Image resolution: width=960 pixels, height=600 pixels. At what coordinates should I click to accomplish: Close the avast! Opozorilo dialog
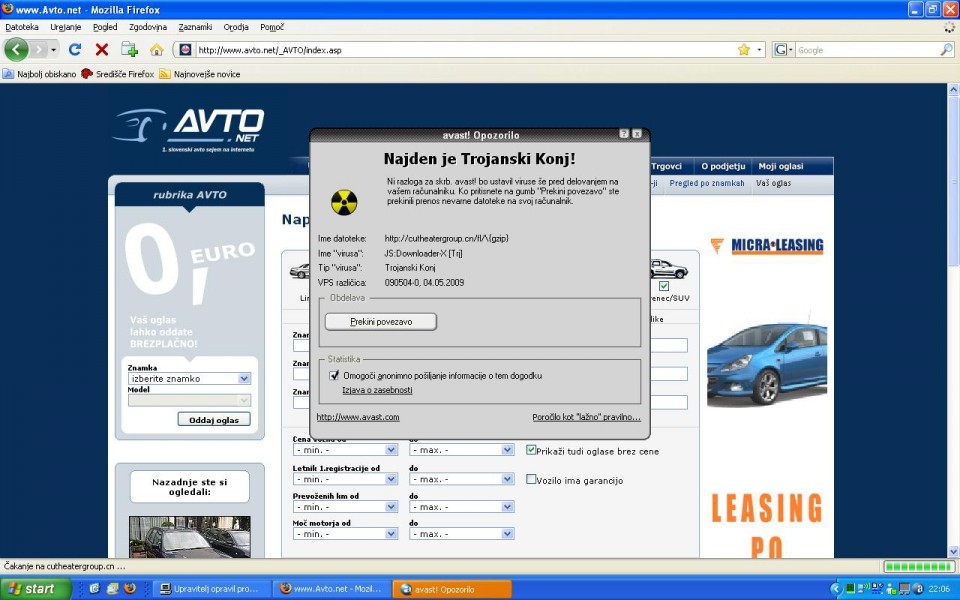click(637, 133)
